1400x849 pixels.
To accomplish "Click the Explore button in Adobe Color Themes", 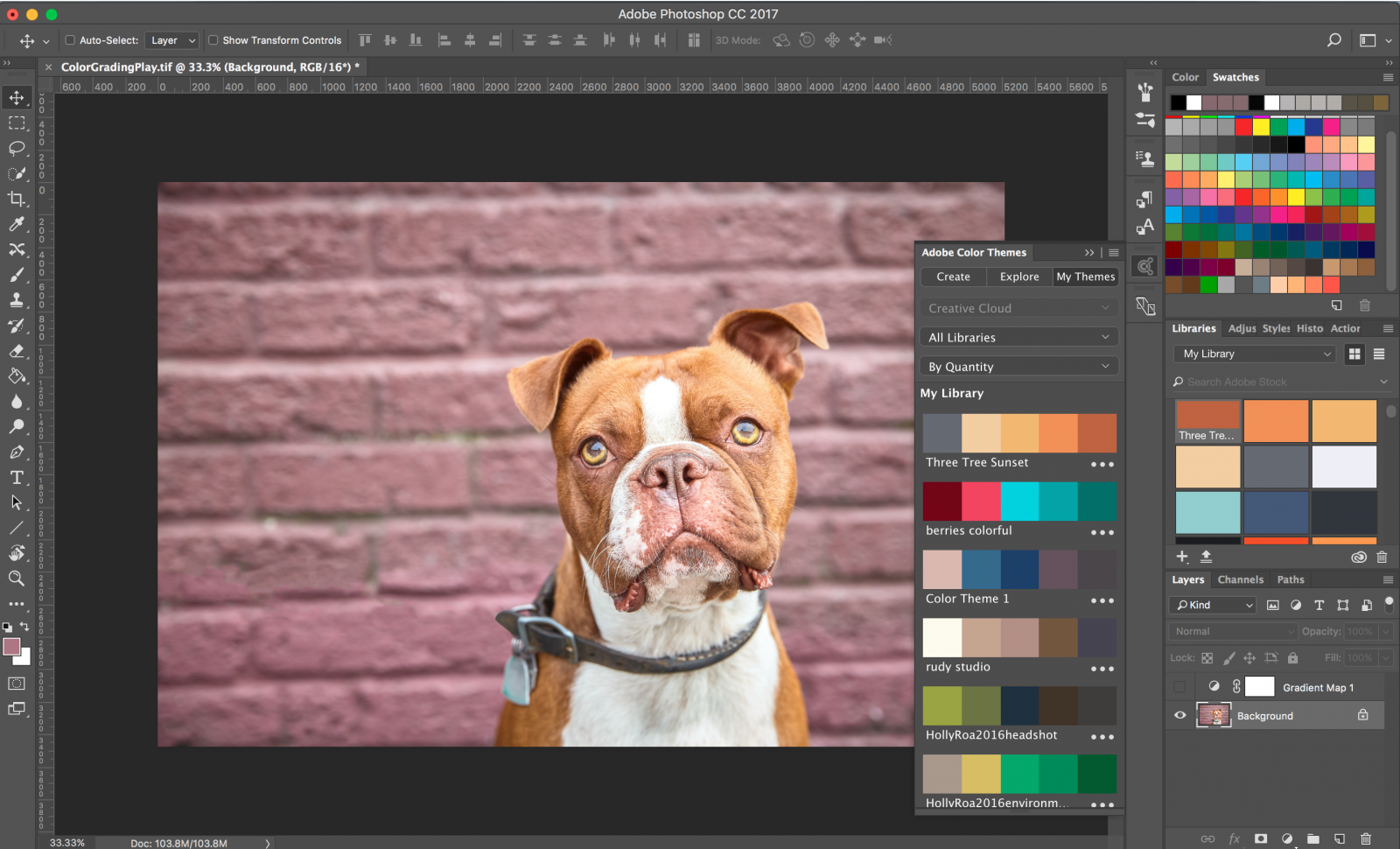I will (x=1018, y=277).
